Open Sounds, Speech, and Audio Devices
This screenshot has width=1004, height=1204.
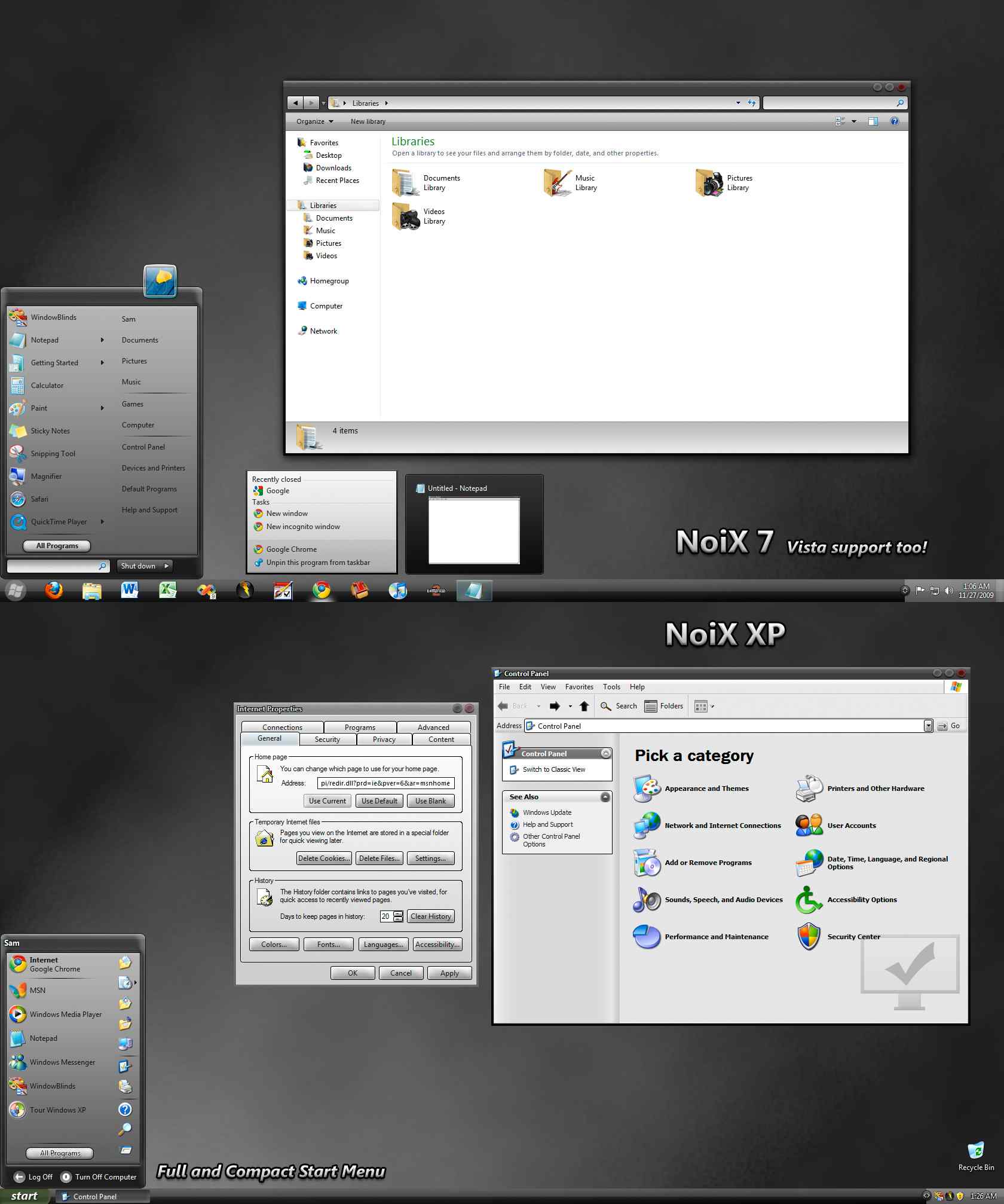[708, 900]
